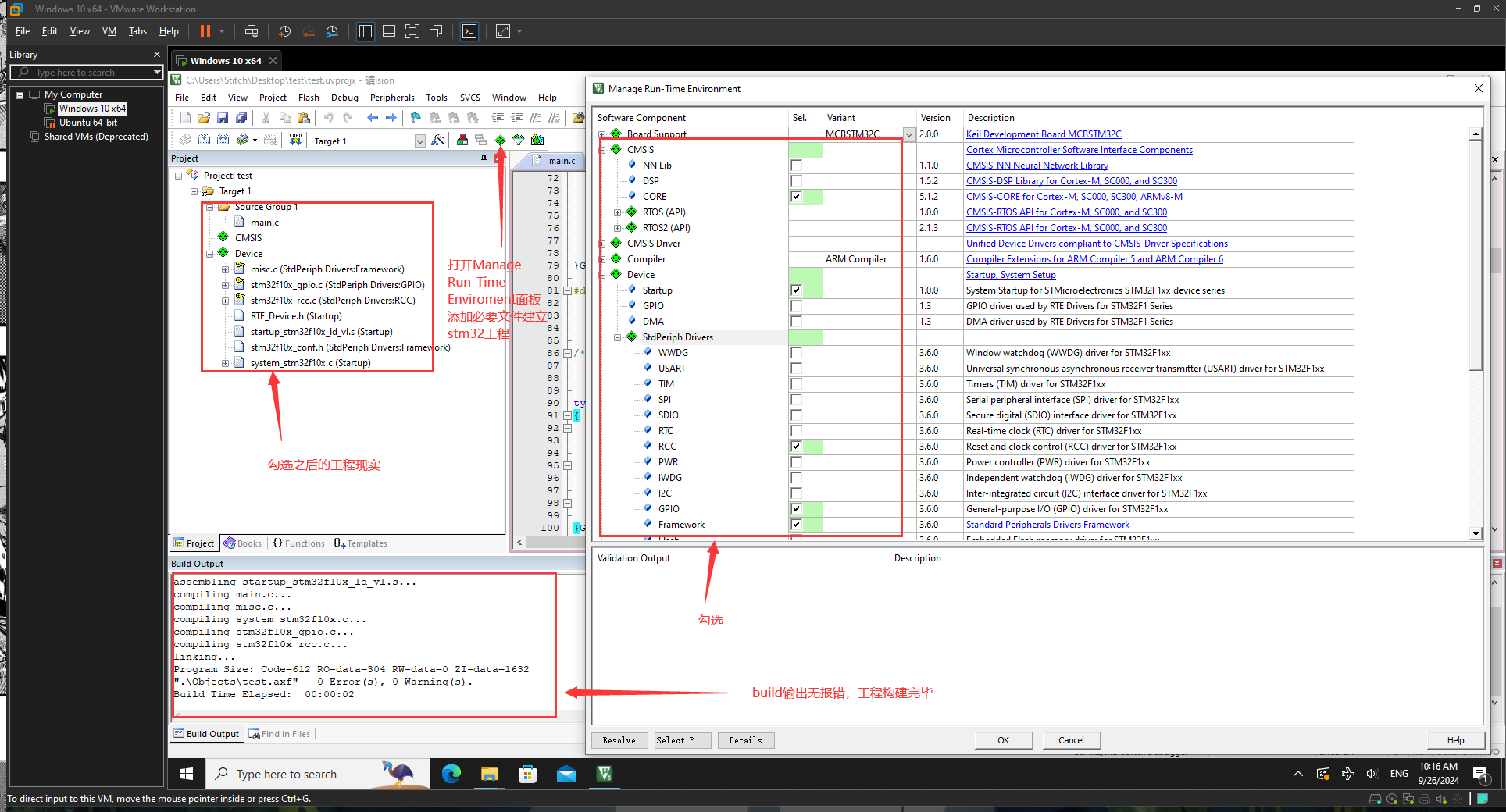The width and height of the screenshot is (1506, 812).
Task: Open Microsoft Edge from the taskbar
Action: pyautogui.click(x=451, y=774)
